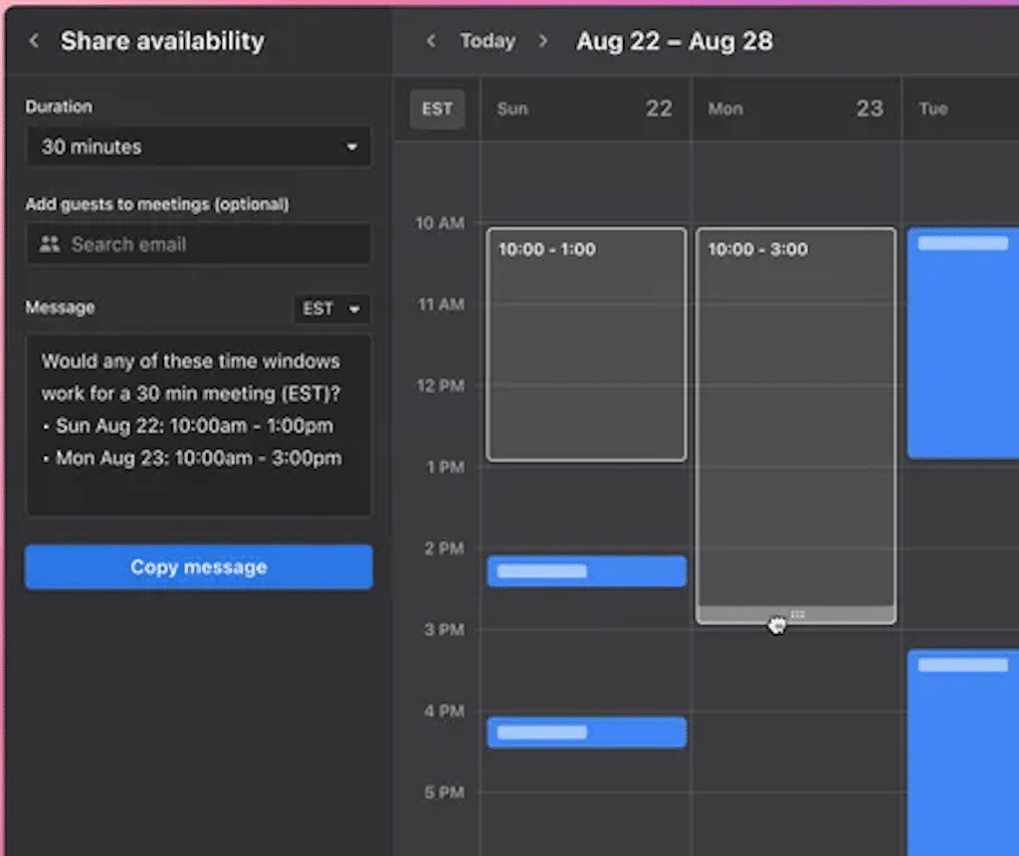
Task: Open the 30 minutes Duration dropdown
Action: (x=198, y=146)
